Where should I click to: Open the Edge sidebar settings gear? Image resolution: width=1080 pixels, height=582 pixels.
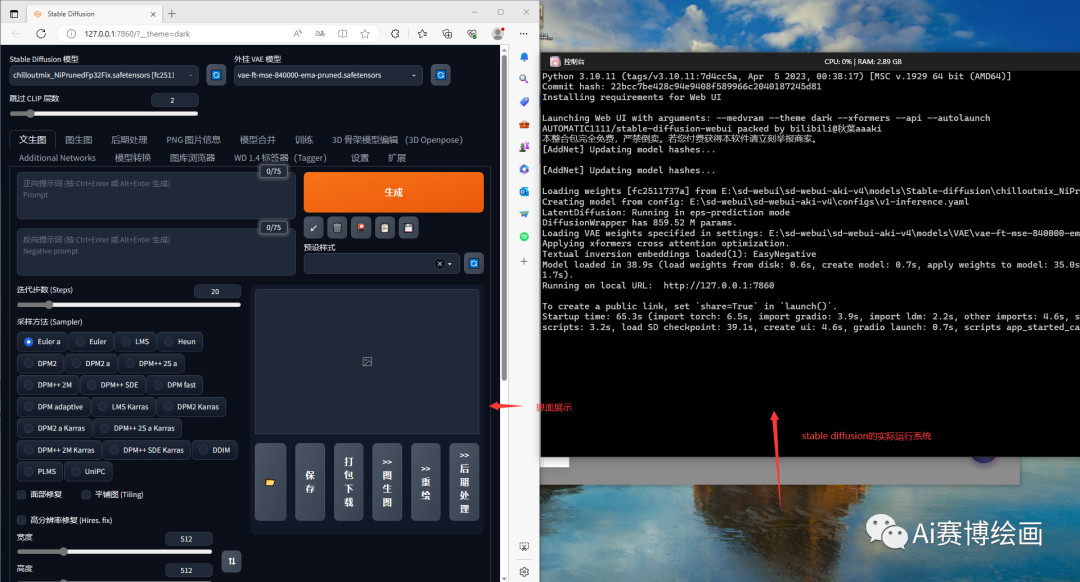coord(524,572)
